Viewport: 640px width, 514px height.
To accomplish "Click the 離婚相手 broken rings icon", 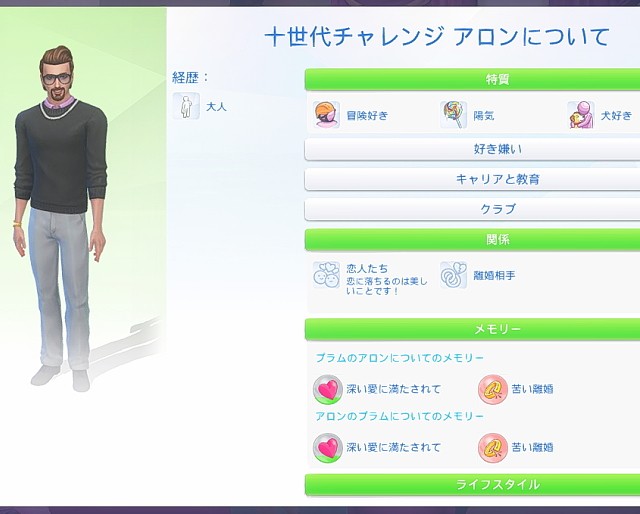I will 453,275.
